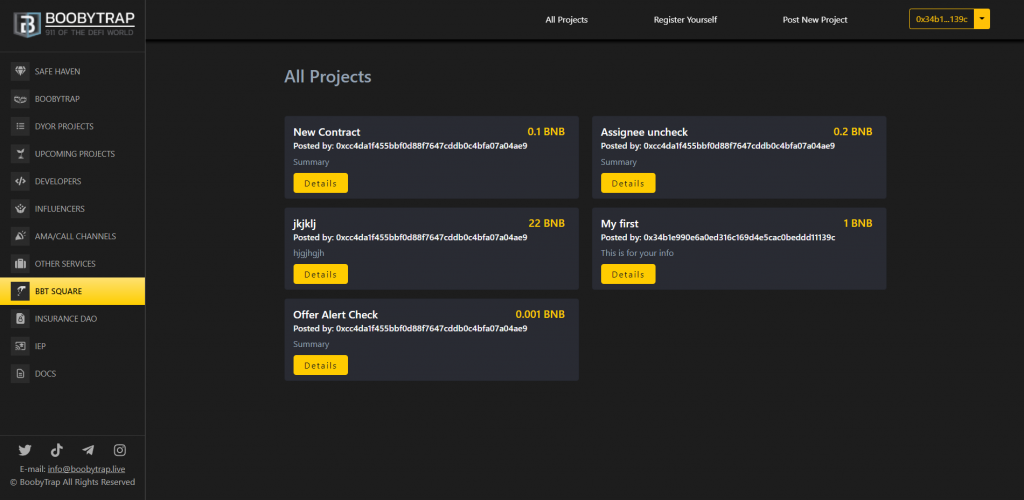Select UPCOMING PROJECTS label in the sidebar
Viewport: 1024px width, 500px height.
pos(74,154)
